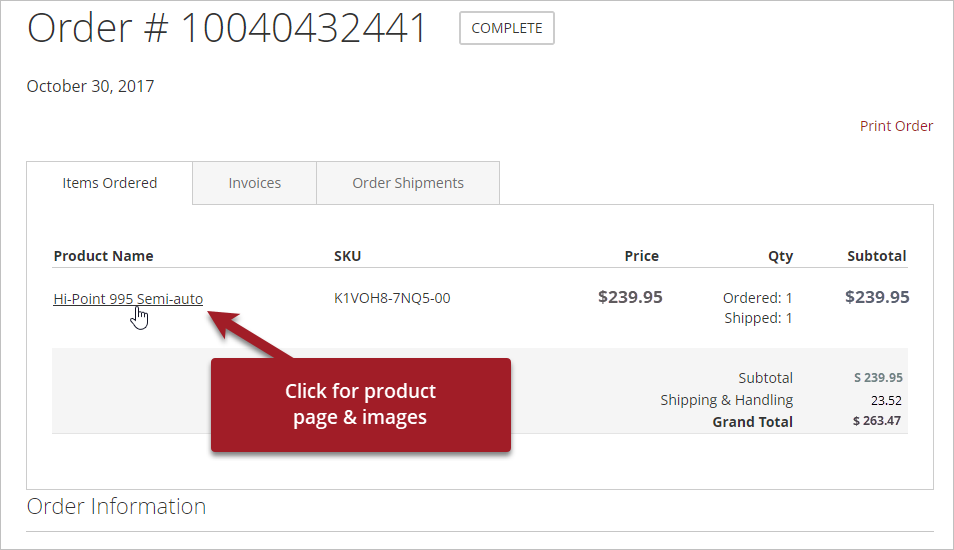Click the Shipping & Handling label
954x550 pixels.
[726, 400]
